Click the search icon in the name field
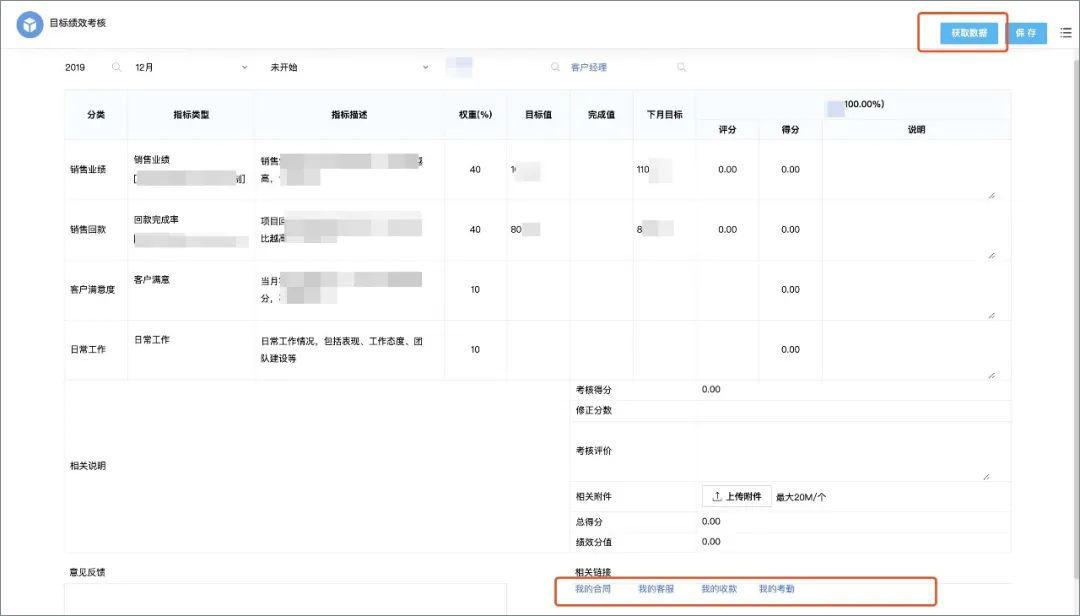 coord(555,67)
